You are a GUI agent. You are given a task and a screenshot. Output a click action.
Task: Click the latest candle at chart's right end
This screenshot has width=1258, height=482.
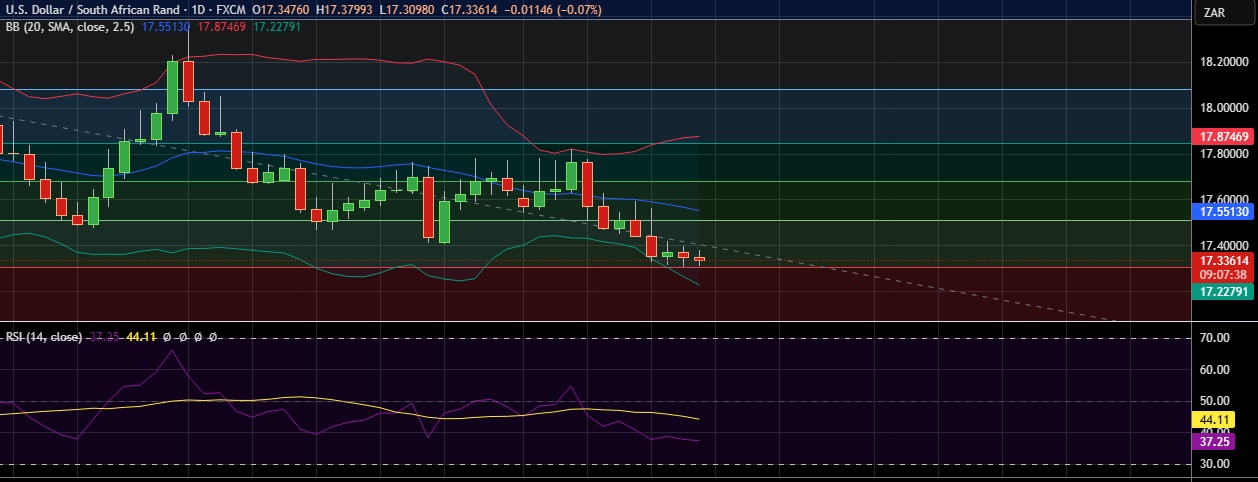click(x=699, y=259)
